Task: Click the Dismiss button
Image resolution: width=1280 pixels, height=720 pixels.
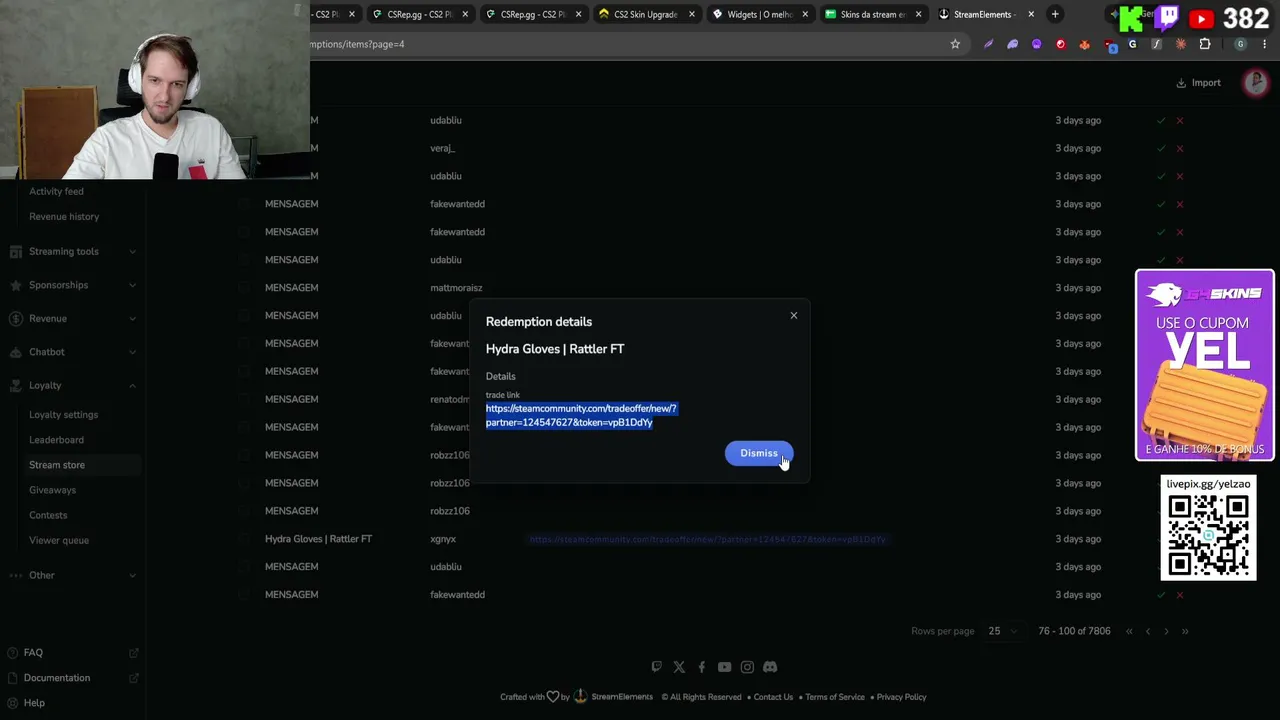Action: click(x=758, y=453)
